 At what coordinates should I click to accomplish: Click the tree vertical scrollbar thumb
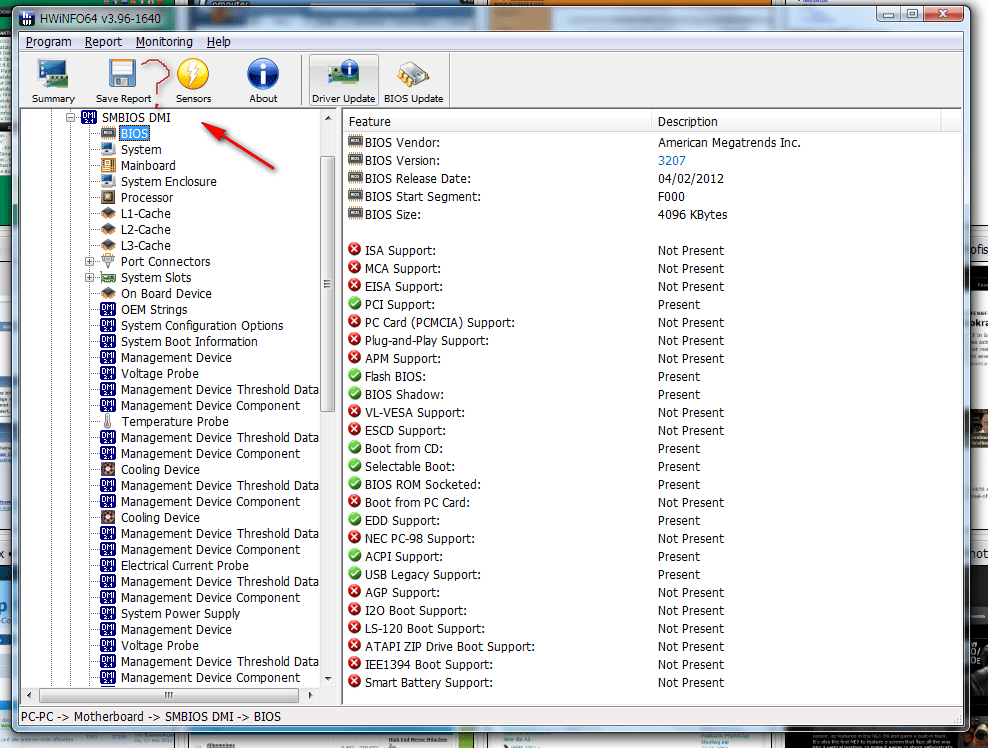328,284
